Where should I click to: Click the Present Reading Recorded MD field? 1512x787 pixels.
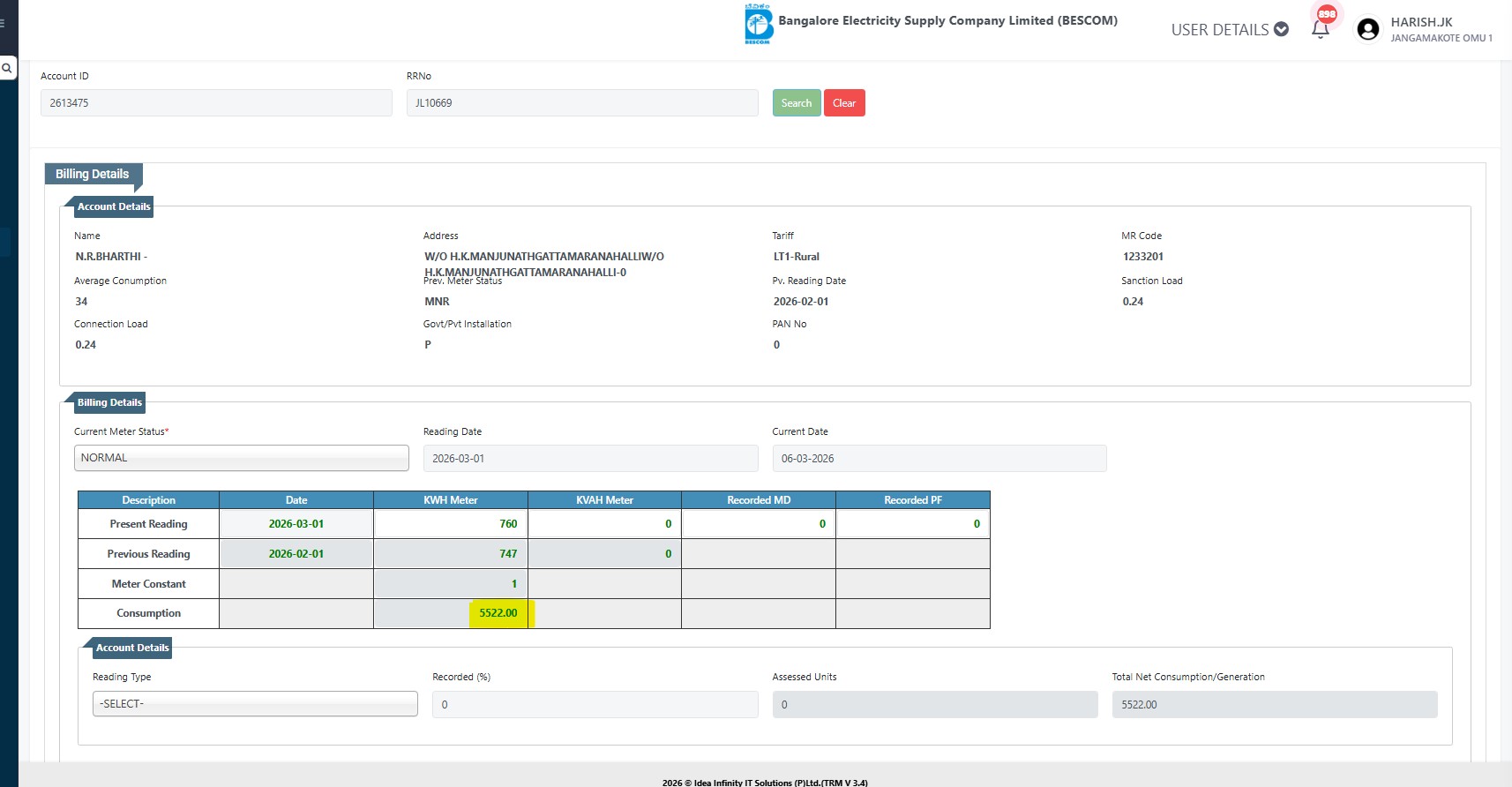pyautogui.click(x=758, y=524)
